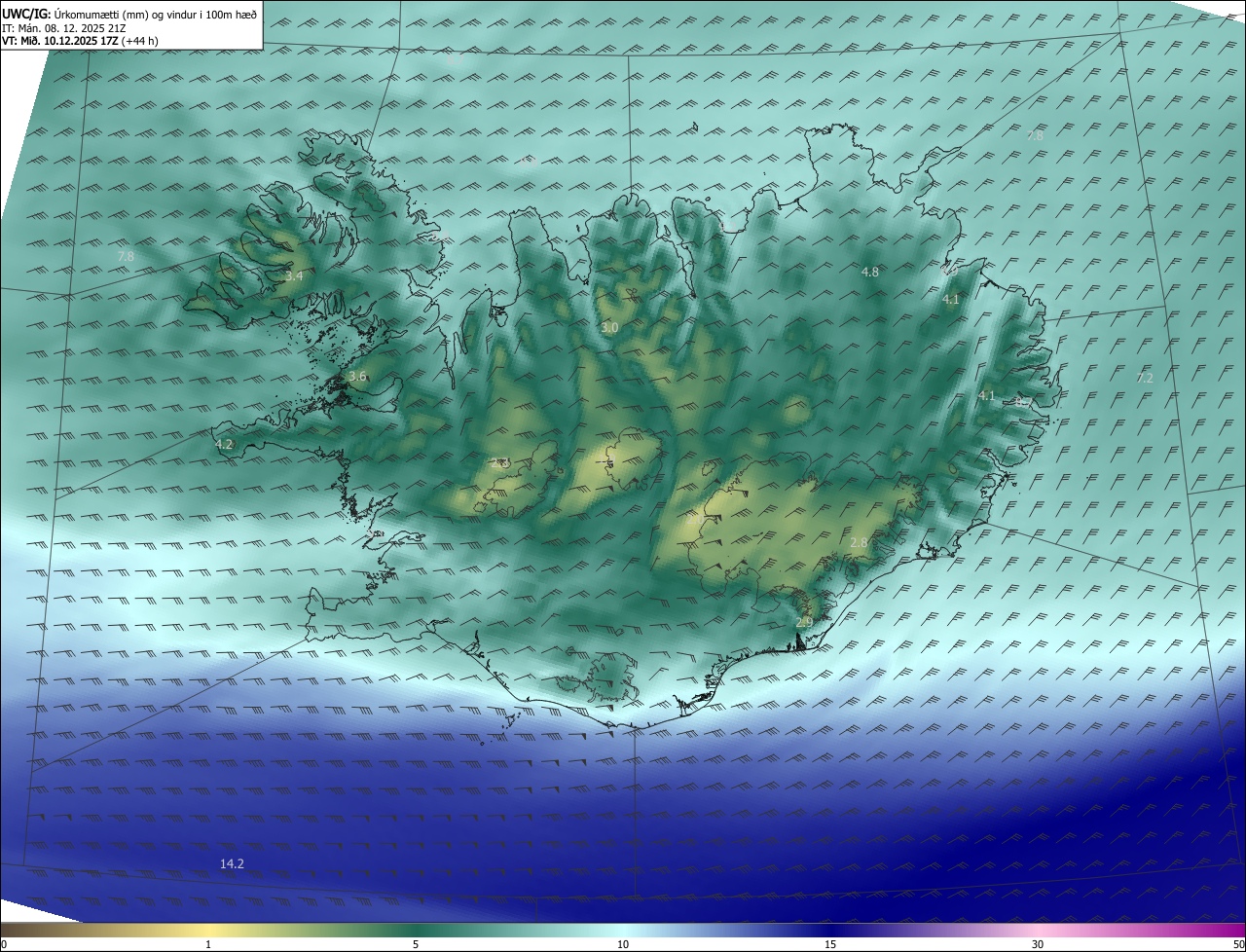The image size is (1246, 952).
Task: Click the 15 tick label on the color scale
Action: point(830,944)
